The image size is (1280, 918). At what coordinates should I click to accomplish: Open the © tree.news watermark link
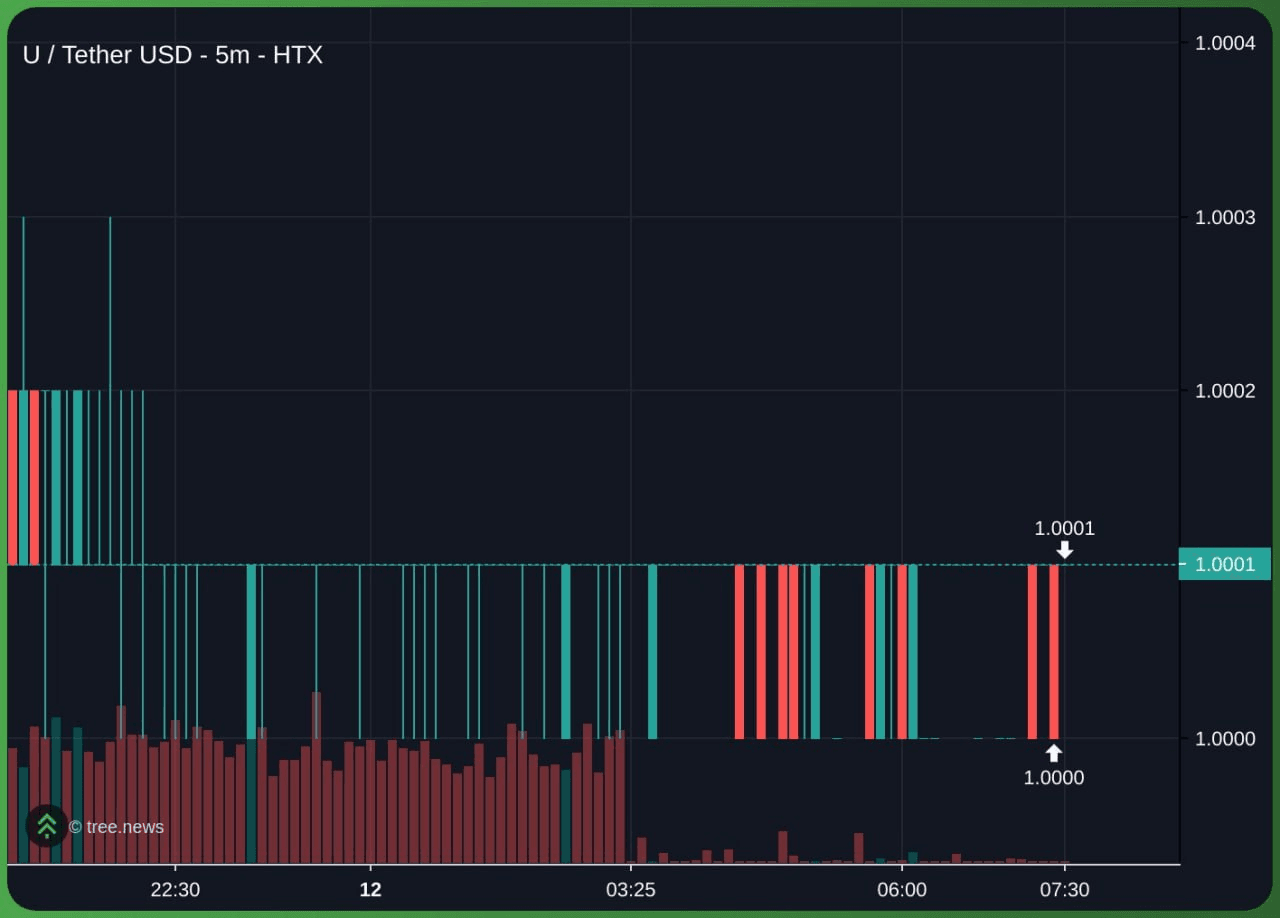click(x=117, y=827)
